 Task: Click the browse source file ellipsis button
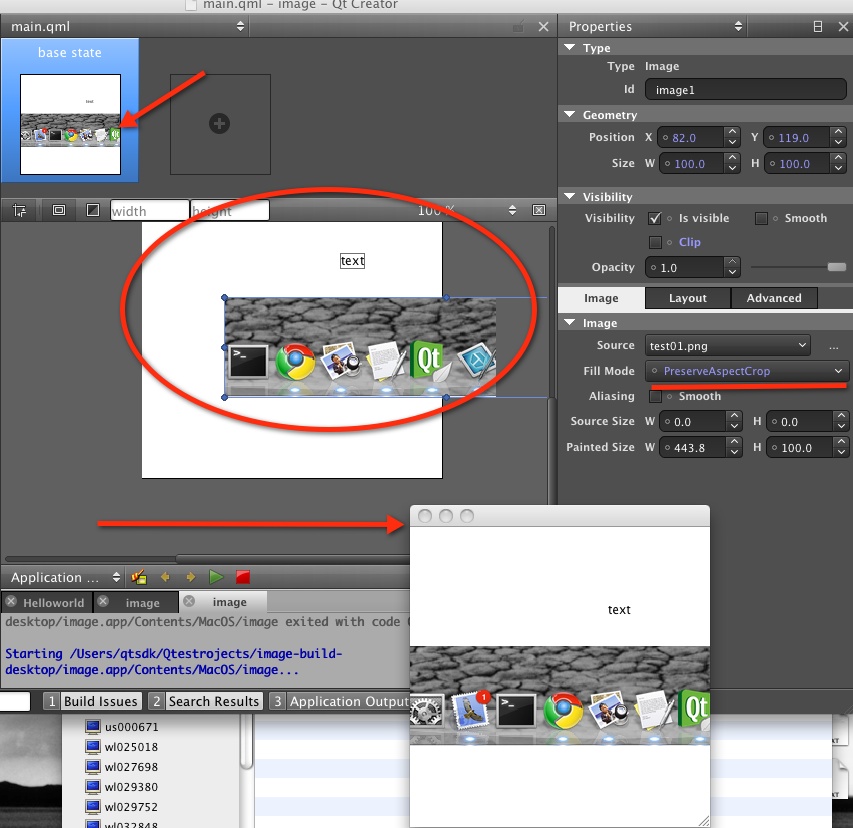point(833,347)
